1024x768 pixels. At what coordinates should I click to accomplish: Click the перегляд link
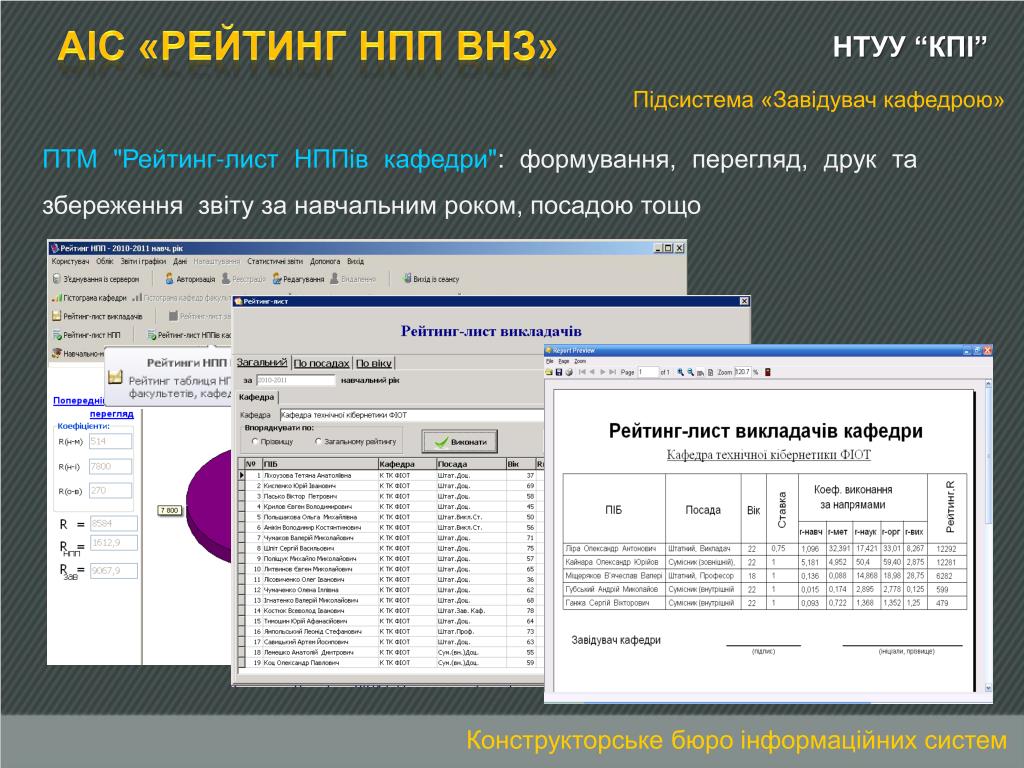click(x=111, y=414)
